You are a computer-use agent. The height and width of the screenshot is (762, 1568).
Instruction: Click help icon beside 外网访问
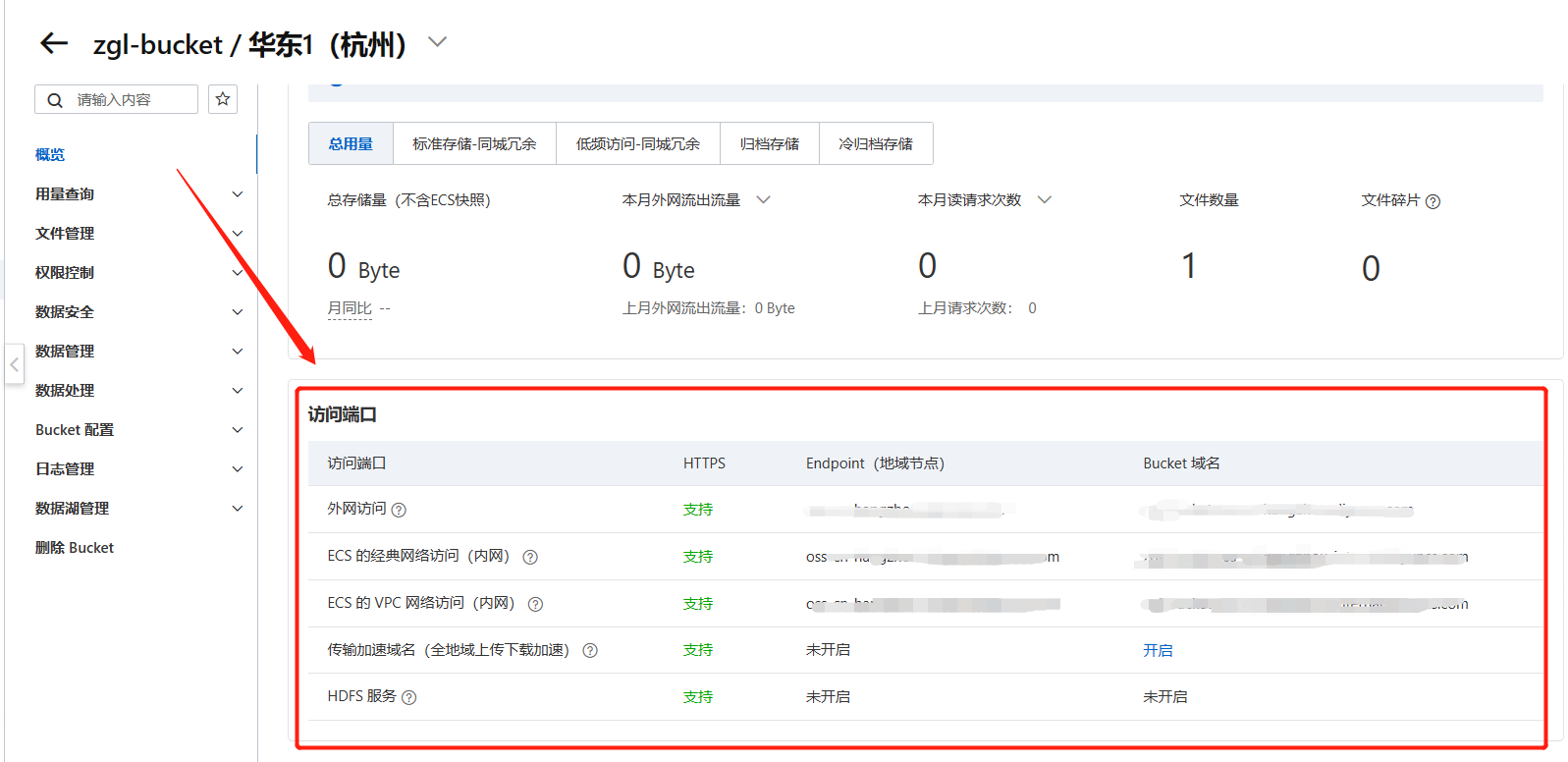point(399,510)
